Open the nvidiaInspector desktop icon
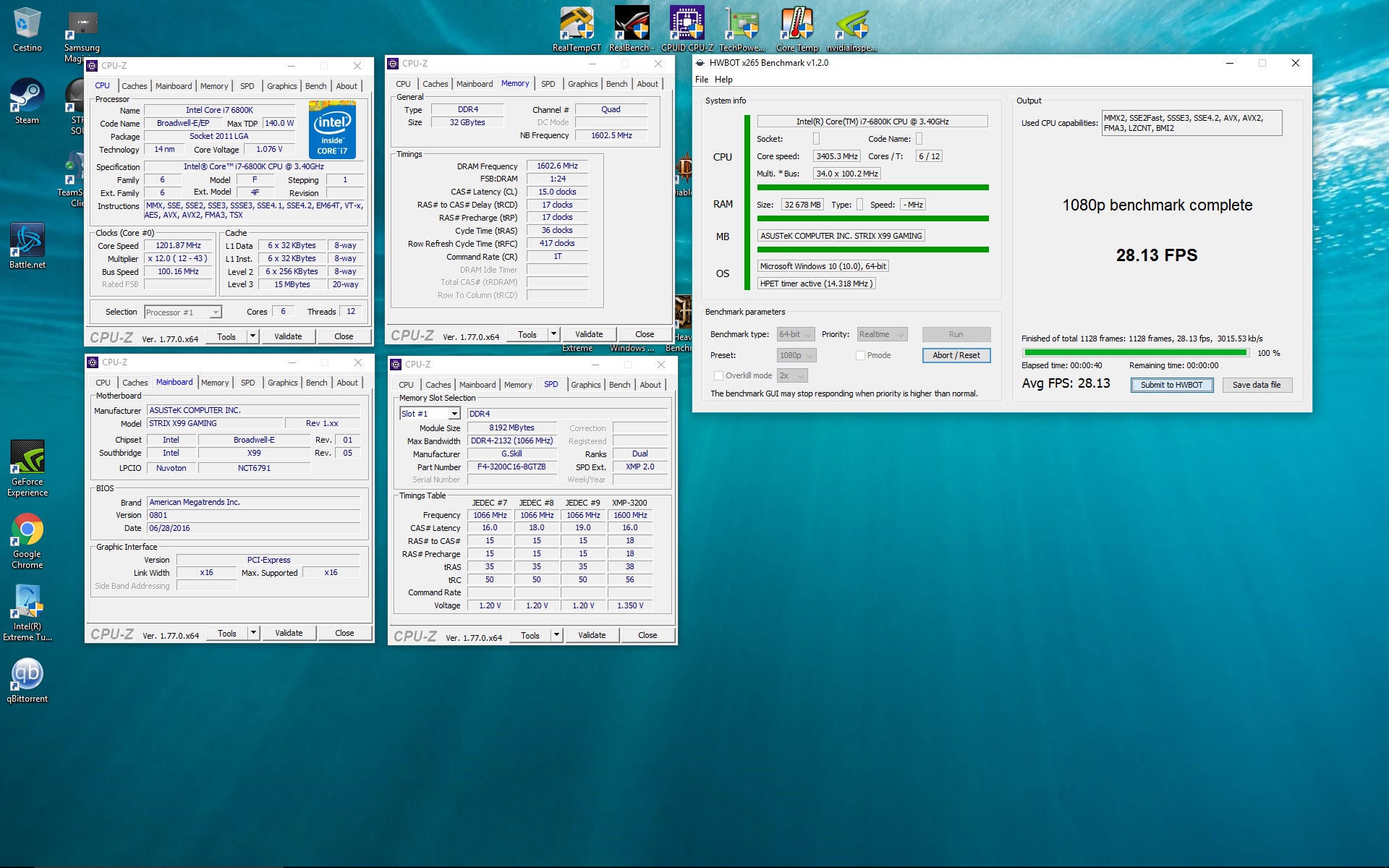 (851, 29)
